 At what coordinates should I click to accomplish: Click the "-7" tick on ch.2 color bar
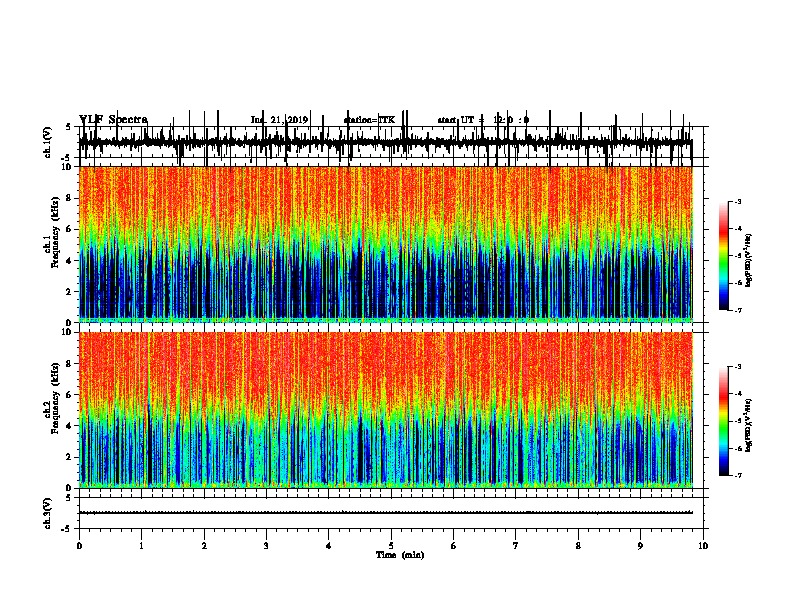click(738, 476)
